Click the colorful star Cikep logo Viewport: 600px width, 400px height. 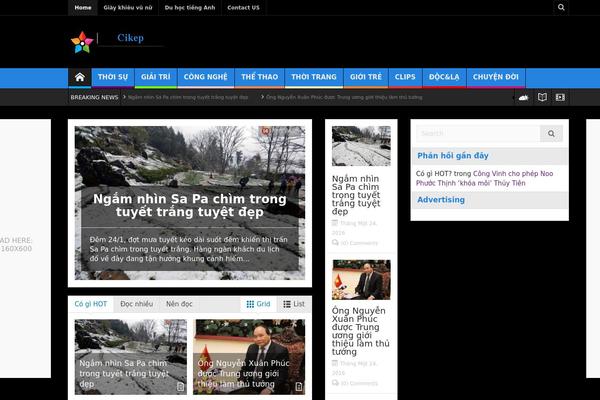point(82,42)
